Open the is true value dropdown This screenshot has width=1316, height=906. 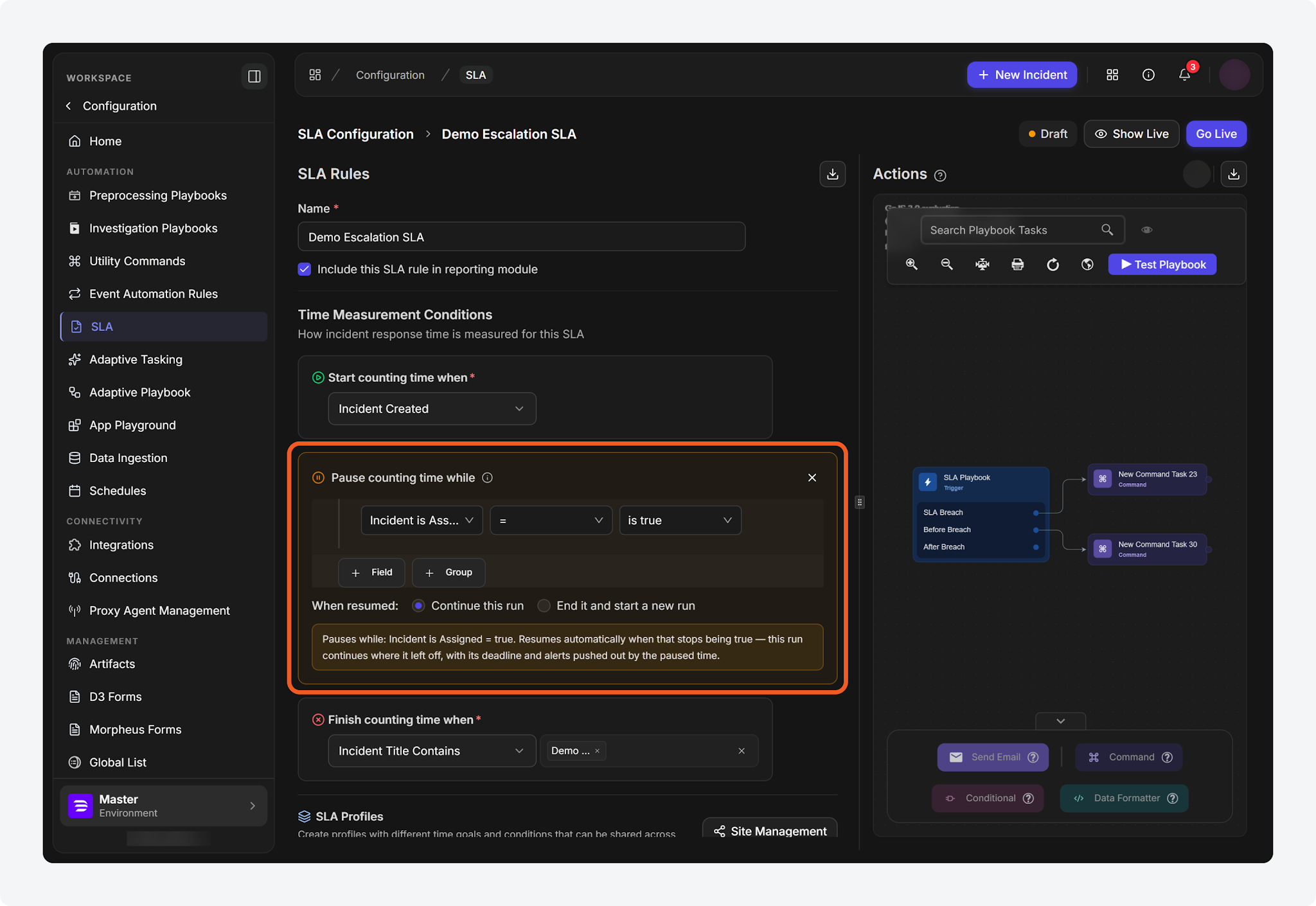(x=680, y=520)
